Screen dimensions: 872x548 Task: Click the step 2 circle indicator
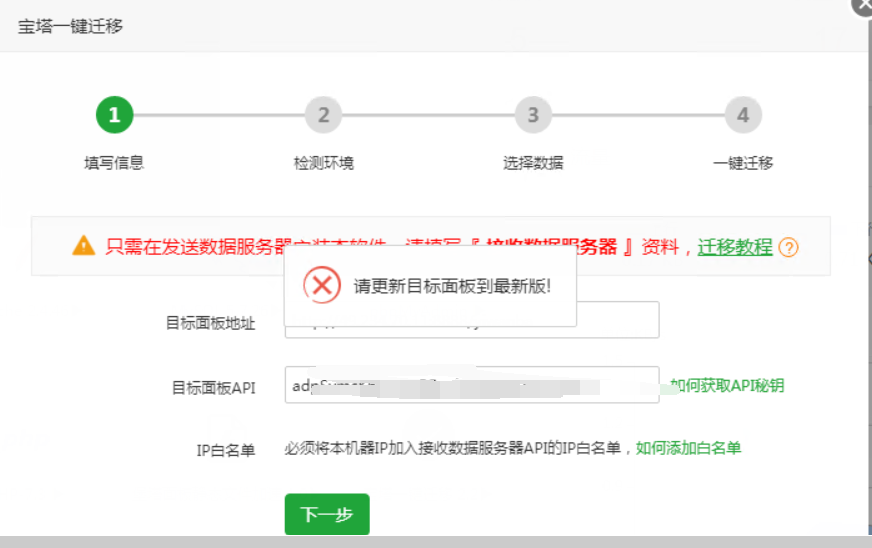324,115
